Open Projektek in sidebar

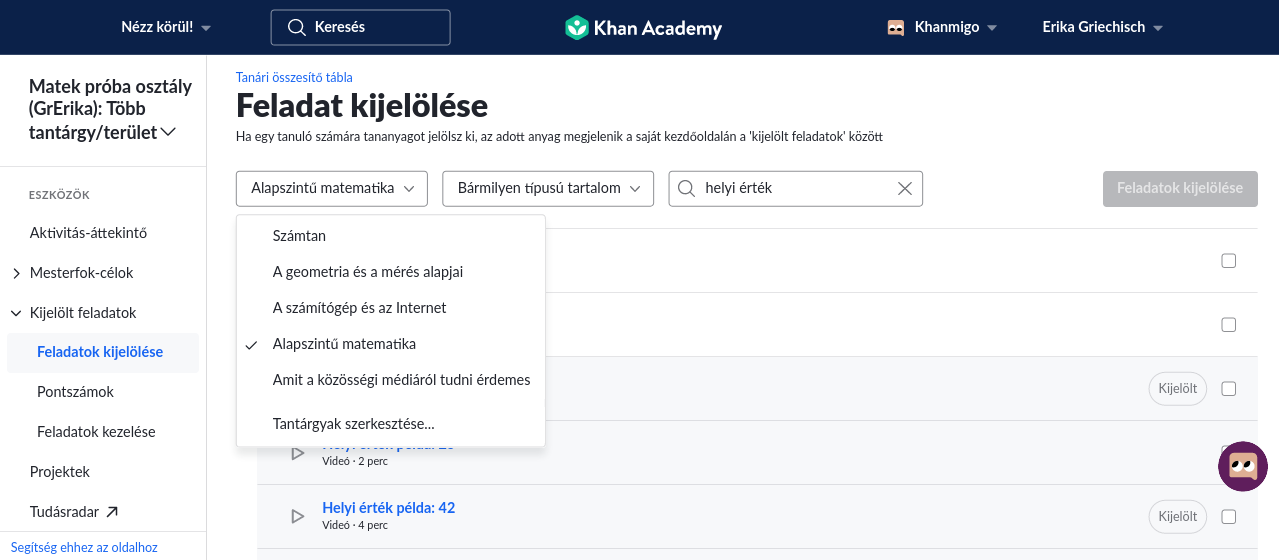click(x=60, y=472)
